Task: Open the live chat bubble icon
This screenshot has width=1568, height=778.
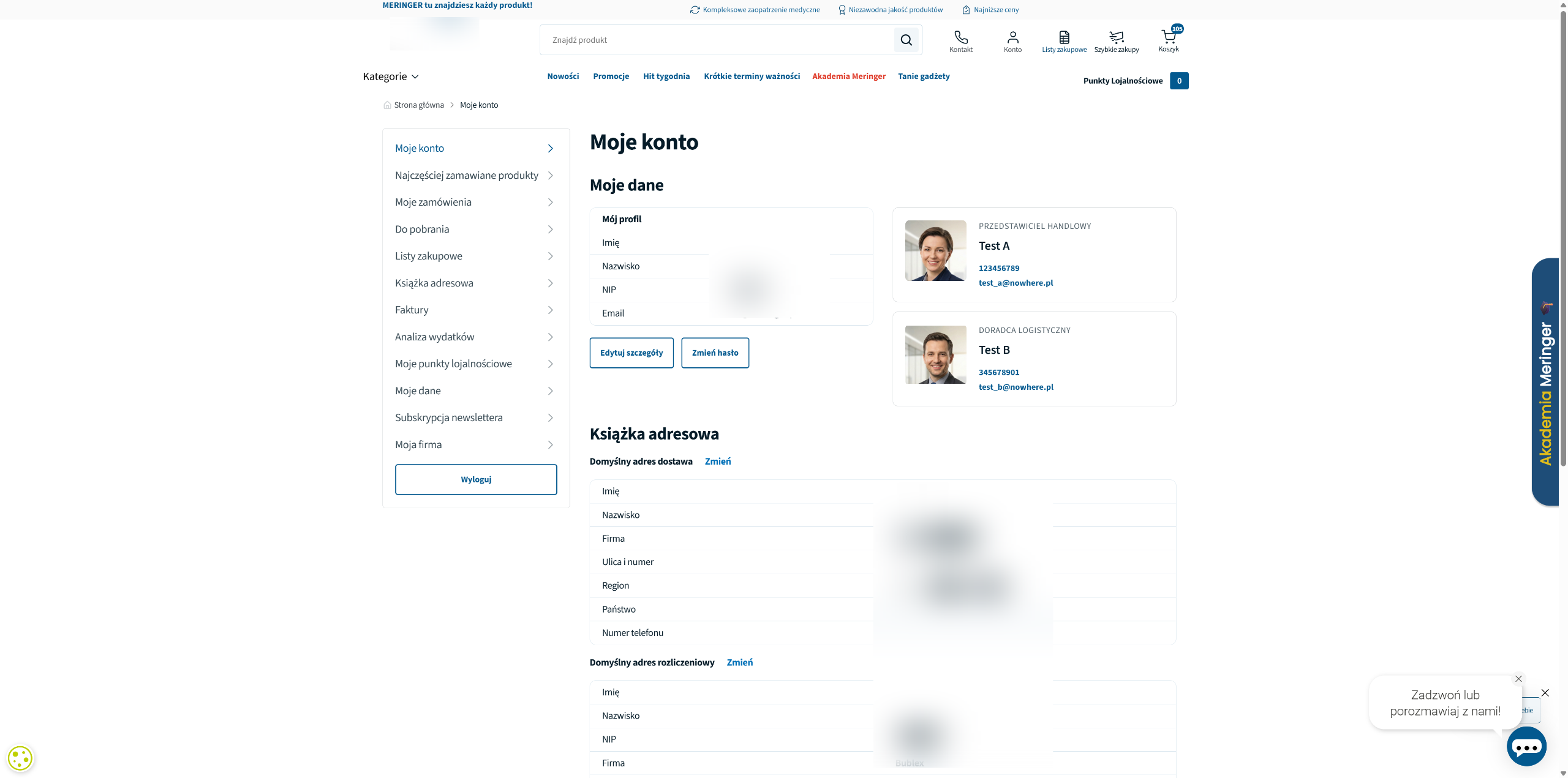Action: [1526, 747]
